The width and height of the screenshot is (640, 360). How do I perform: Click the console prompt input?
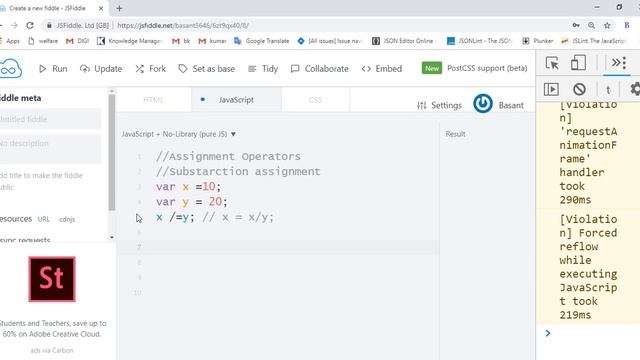coord(594,333)
